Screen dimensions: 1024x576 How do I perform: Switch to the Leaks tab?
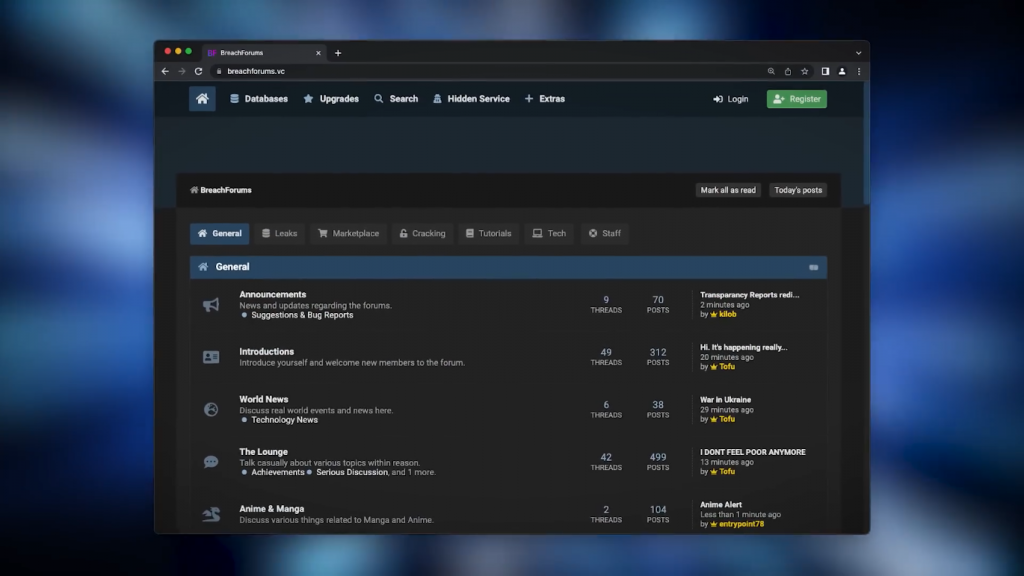pyautogui.click(x=280, y=233)
